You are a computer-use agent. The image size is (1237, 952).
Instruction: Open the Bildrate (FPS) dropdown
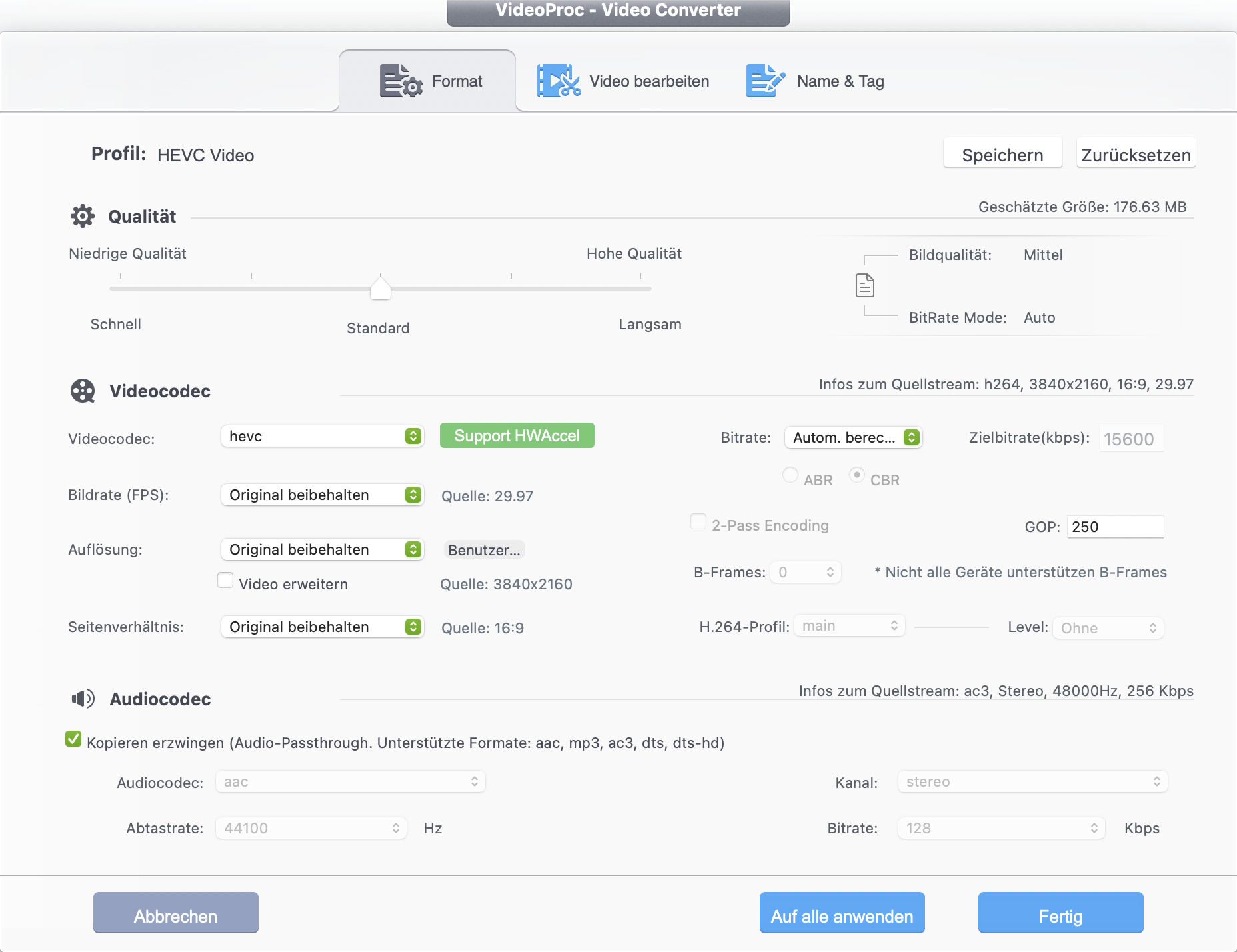(x=323, y=495)
